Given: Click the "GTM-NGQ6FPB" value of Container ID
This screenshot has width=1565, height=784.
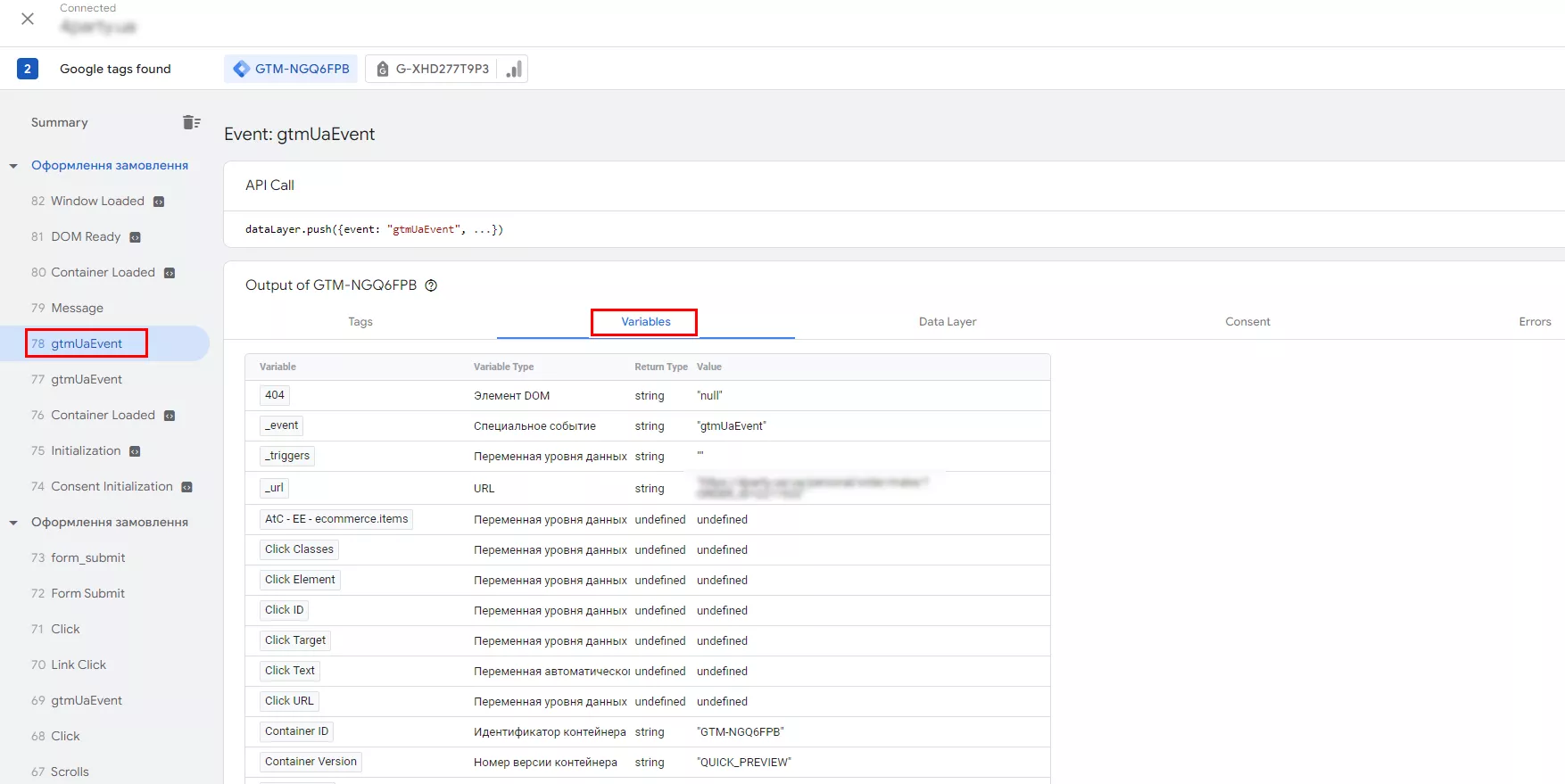Looking at the screenshot, I should (x=741, y=732).
